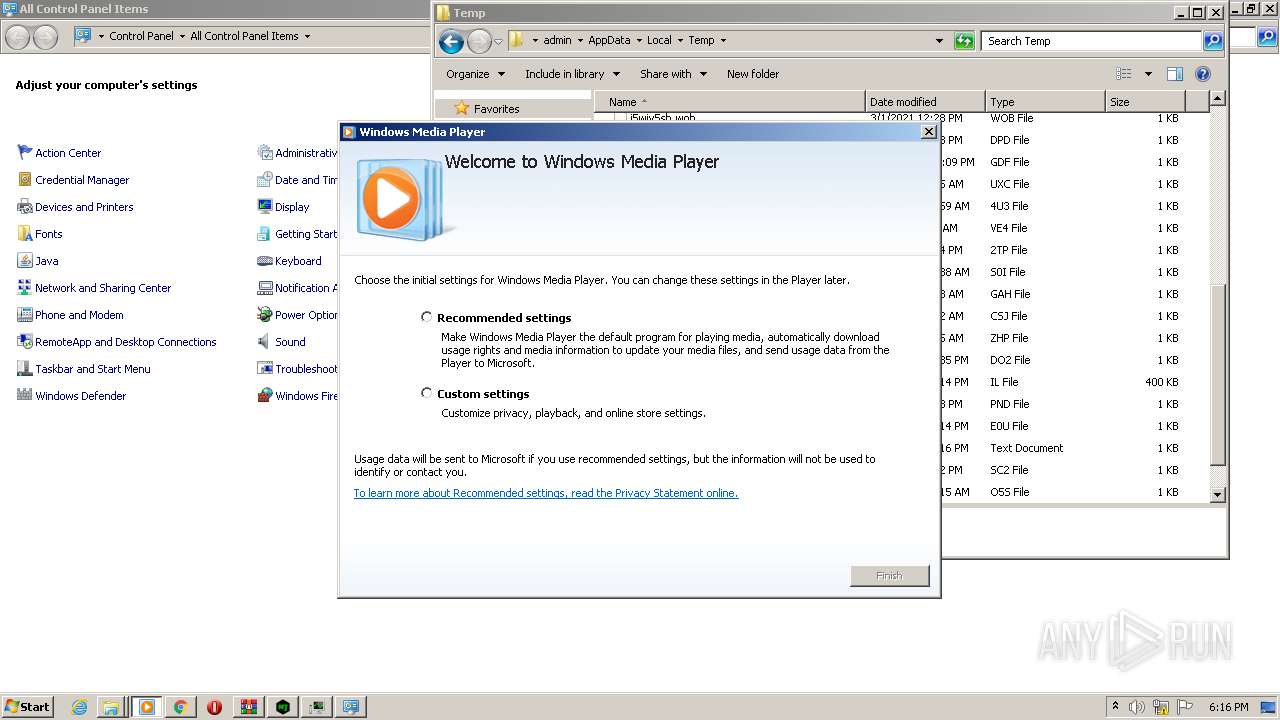
Task: Click the volume icon in system tray
Action: pyautogui.click(x=1137, y=707)
